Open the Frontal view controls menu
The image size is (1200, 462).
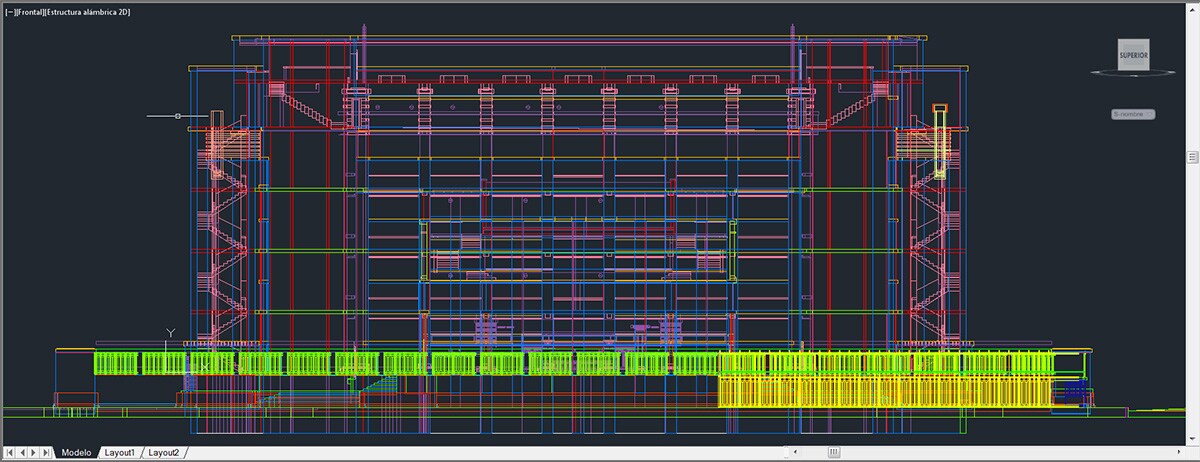coord(29,11)
